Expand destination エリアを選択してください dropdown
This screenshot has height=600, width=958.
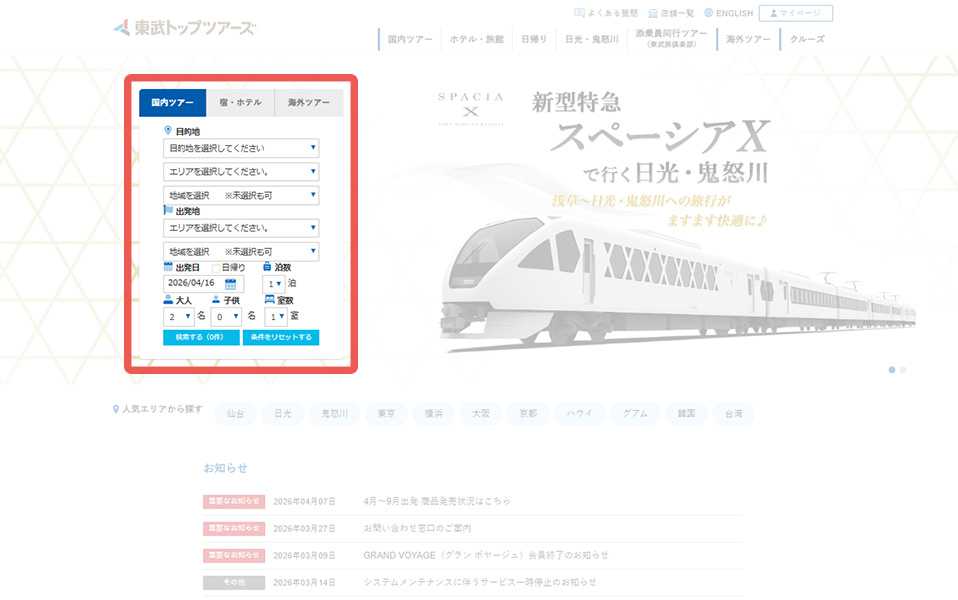click(241, 172)
